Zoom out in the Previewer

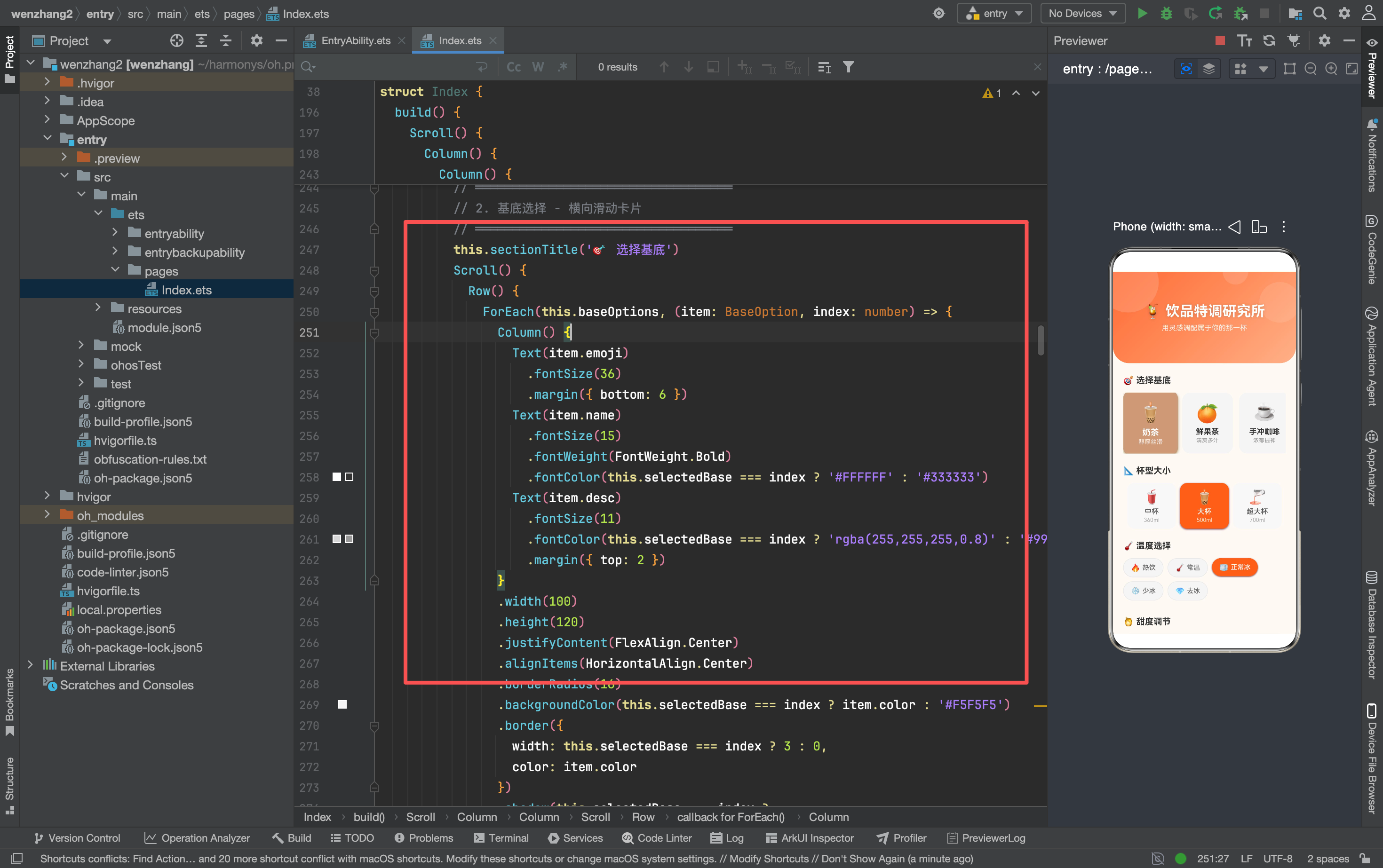[1310, 69]
